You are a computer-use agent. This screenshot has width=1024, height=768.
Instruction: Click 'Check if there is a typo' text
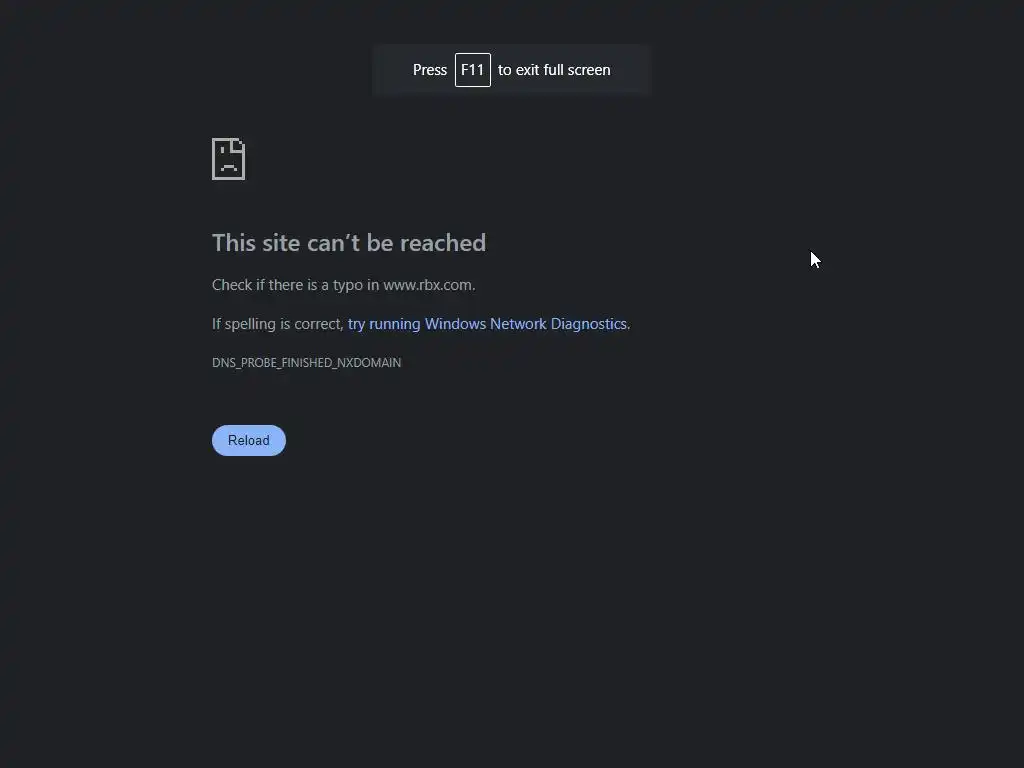287,285
